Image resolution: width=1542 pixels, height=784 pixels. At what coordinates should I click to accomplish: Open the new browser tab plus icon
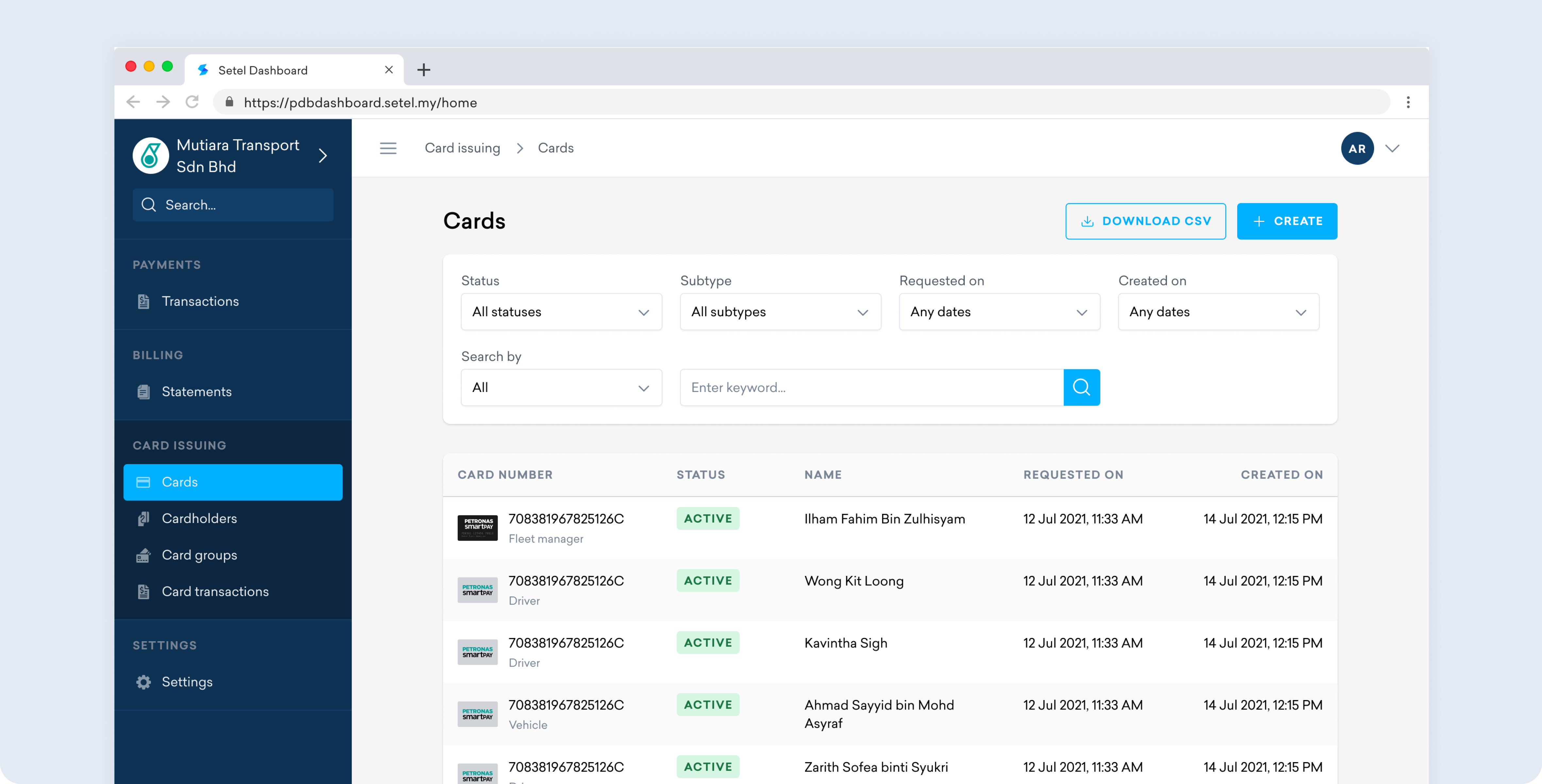(423, 70)
